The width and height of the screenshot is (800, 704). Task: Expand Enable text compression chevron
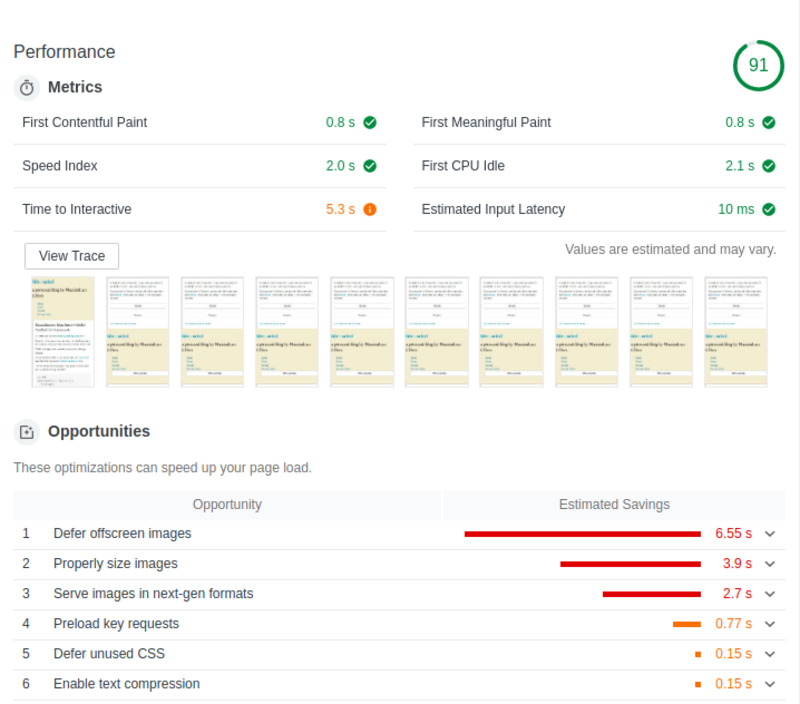coord(770,684)
